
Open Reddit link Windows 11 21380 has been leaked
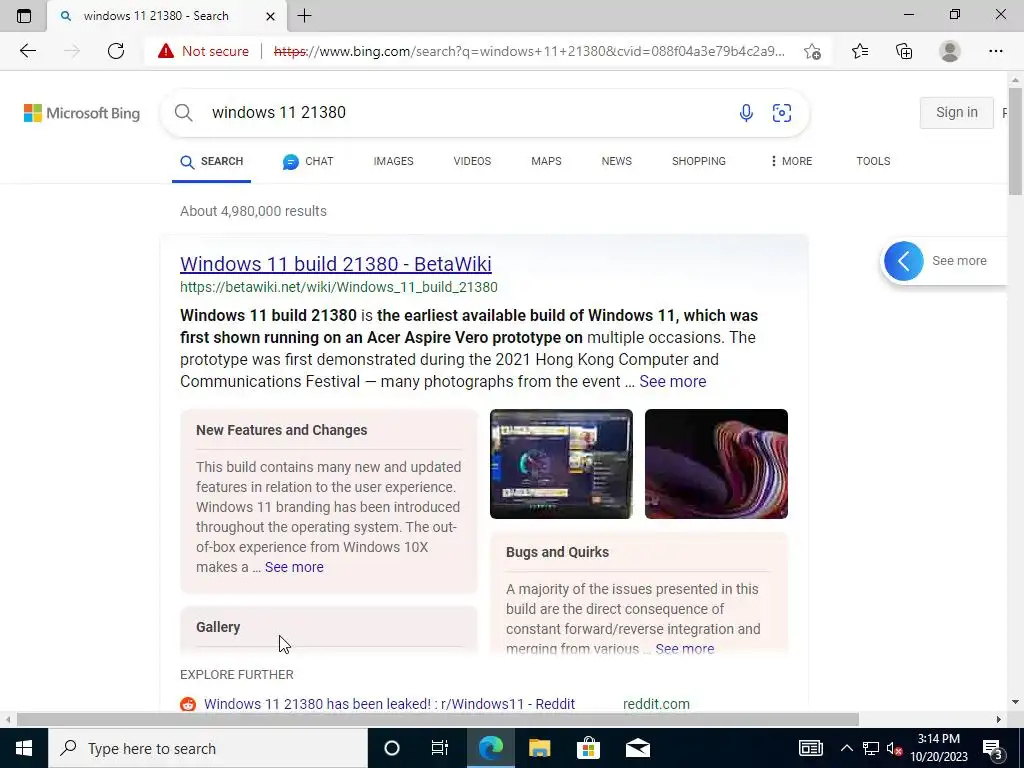(x=389, y=704)
